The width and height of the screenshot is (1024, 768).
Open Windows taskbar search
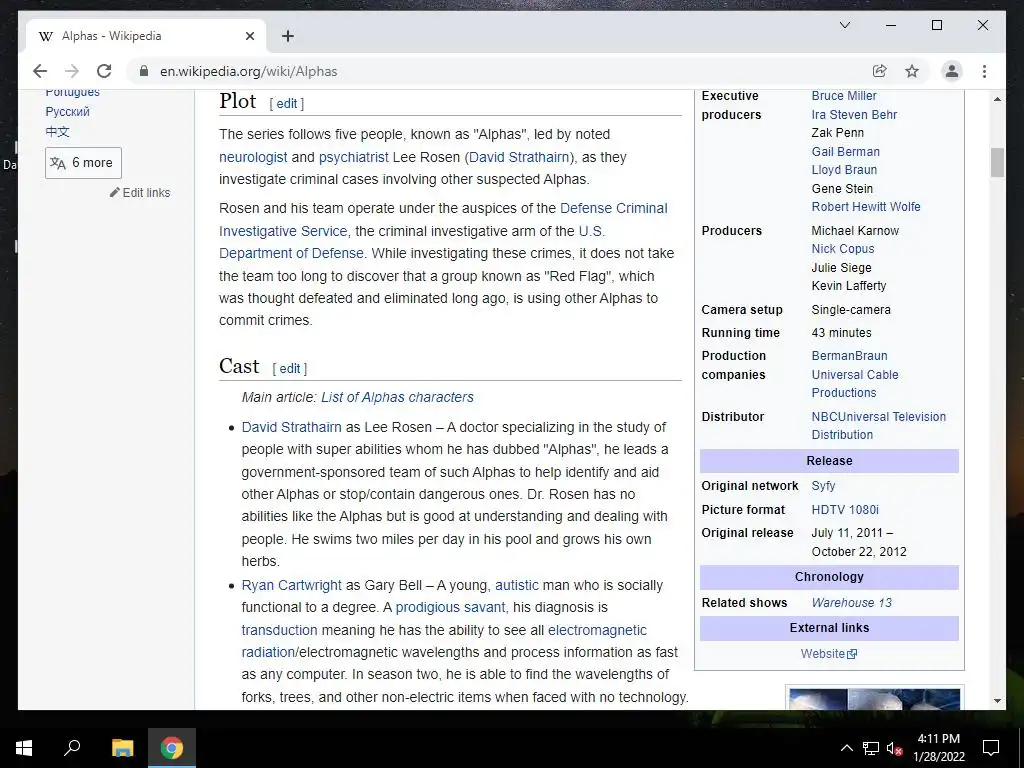point(72,748)
